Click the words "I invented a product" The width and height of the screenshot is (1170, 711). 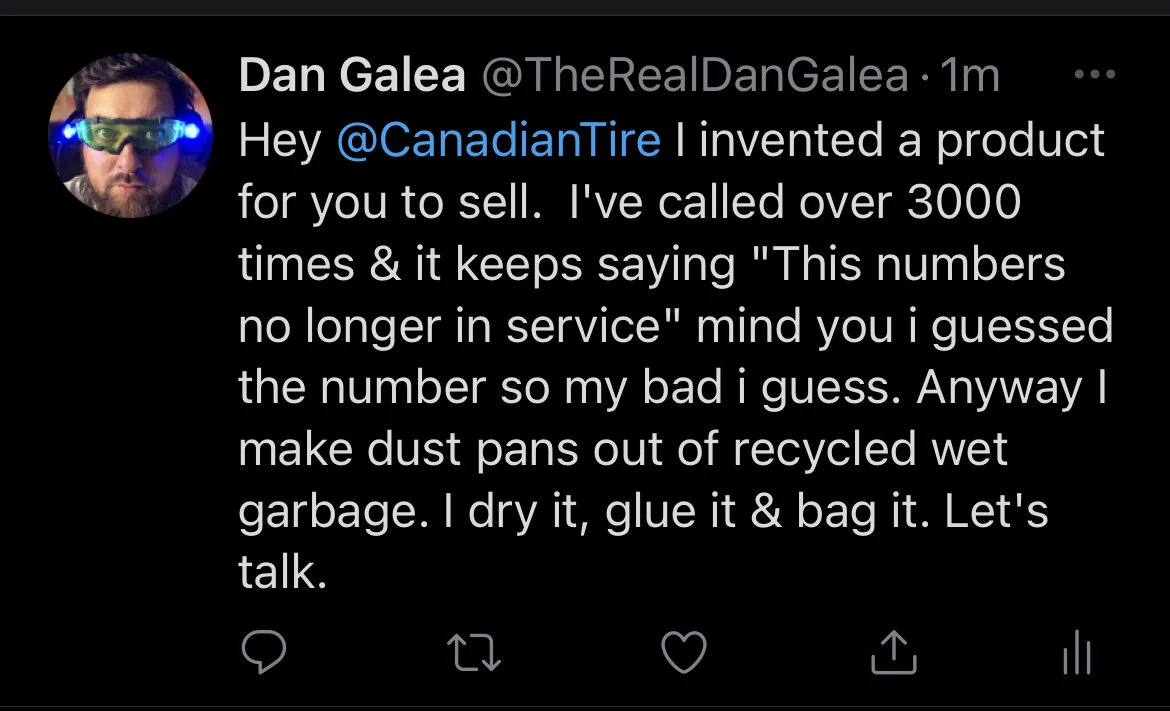[x=889, y=140]
